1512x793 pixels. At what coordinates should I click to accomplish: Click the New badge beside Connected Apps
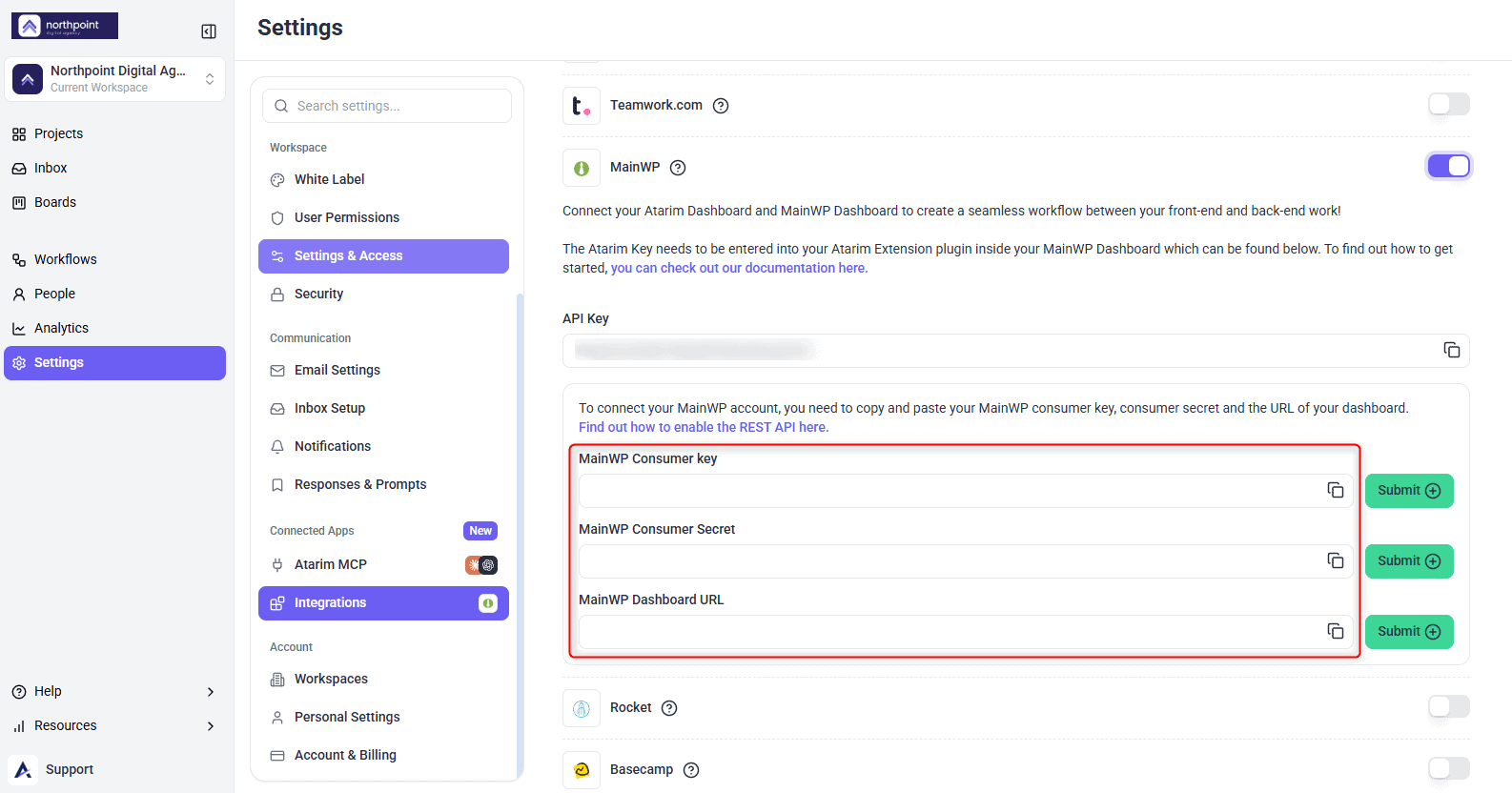(x=480, y=531)
